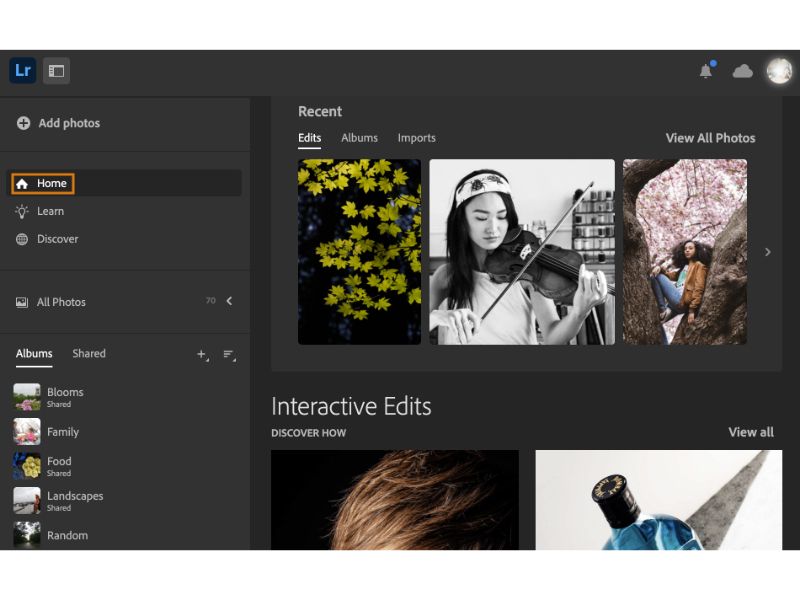Open the user profile avatar
This screenshot has width=800, height=600.
(x=779, y=71)
